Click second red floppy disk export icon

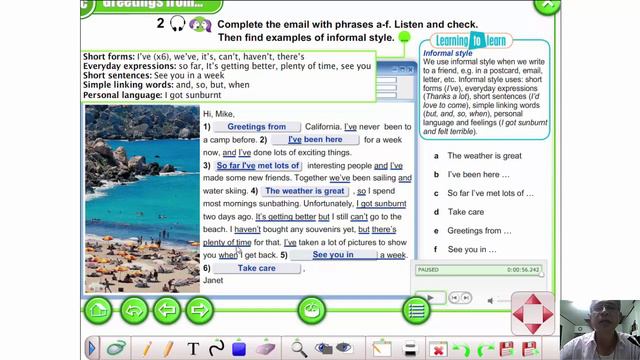tap(530, 349)
